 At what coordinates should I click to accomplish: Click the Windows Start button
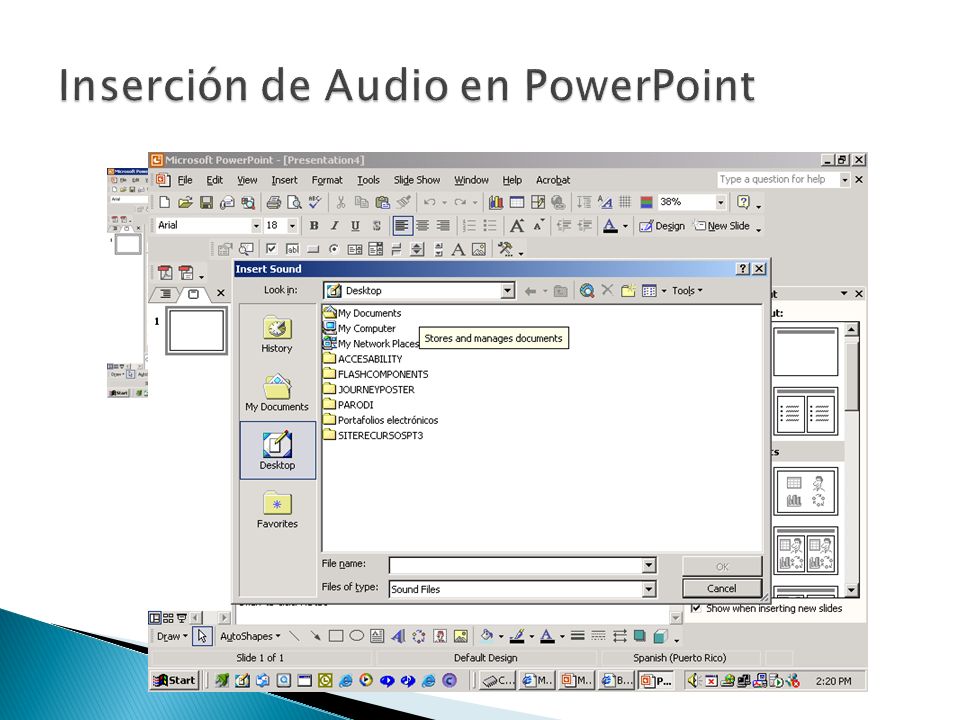(x=174, y=680)
